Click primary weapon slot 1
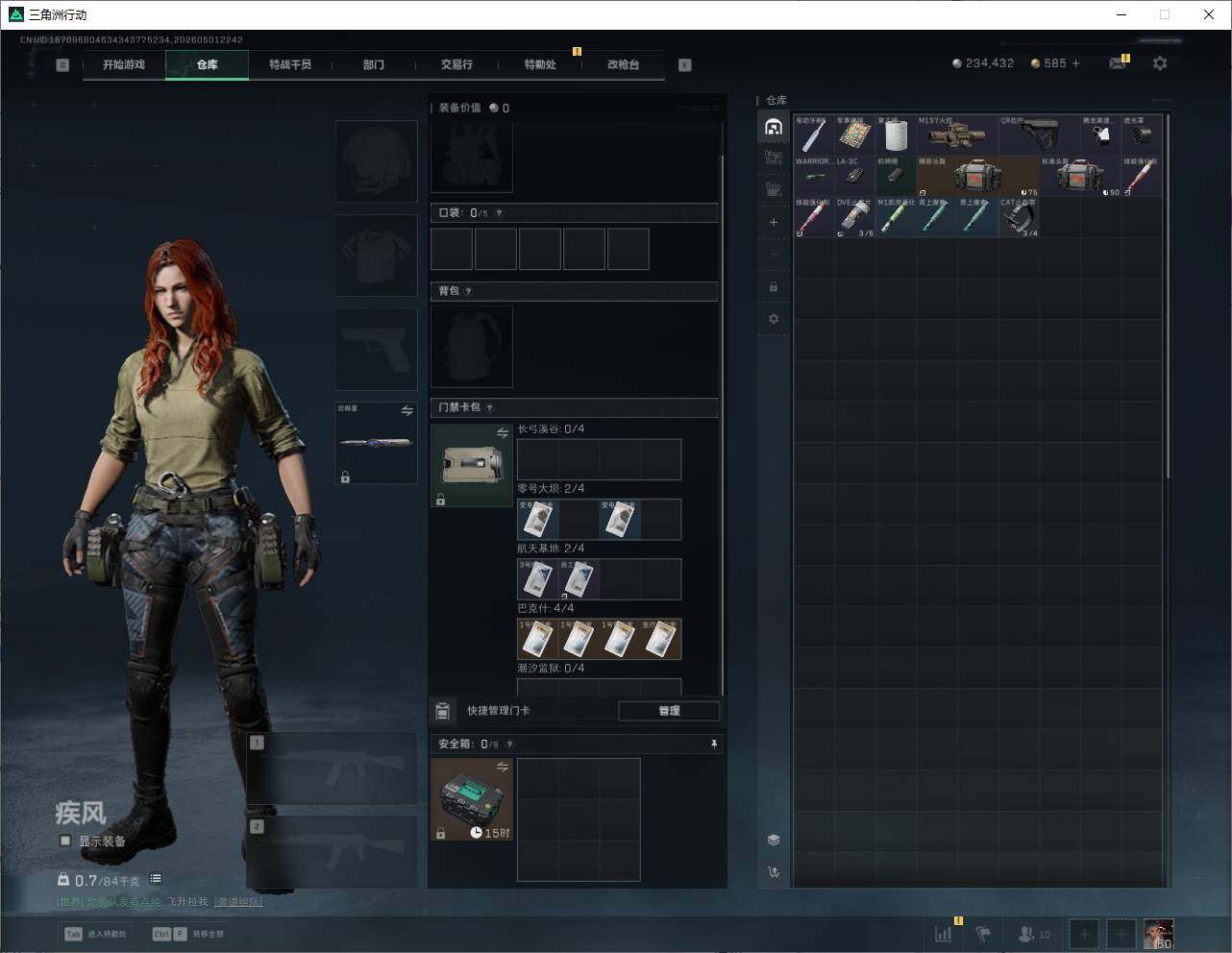The height and width of the screenshot is (953, 1232). click(x=332, y=769)
